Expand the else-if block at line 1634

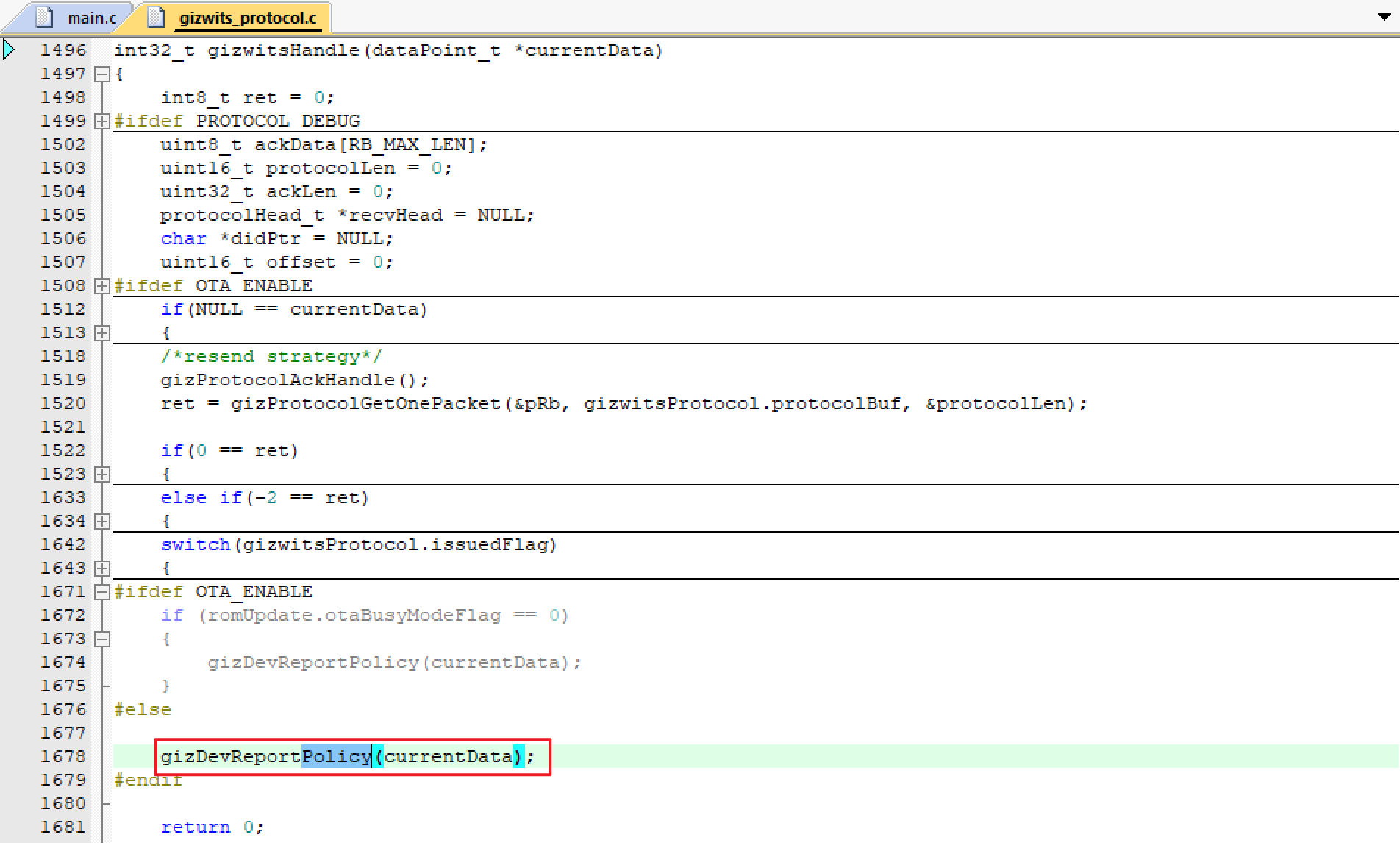pyautogui.click(x=103, y=522)
